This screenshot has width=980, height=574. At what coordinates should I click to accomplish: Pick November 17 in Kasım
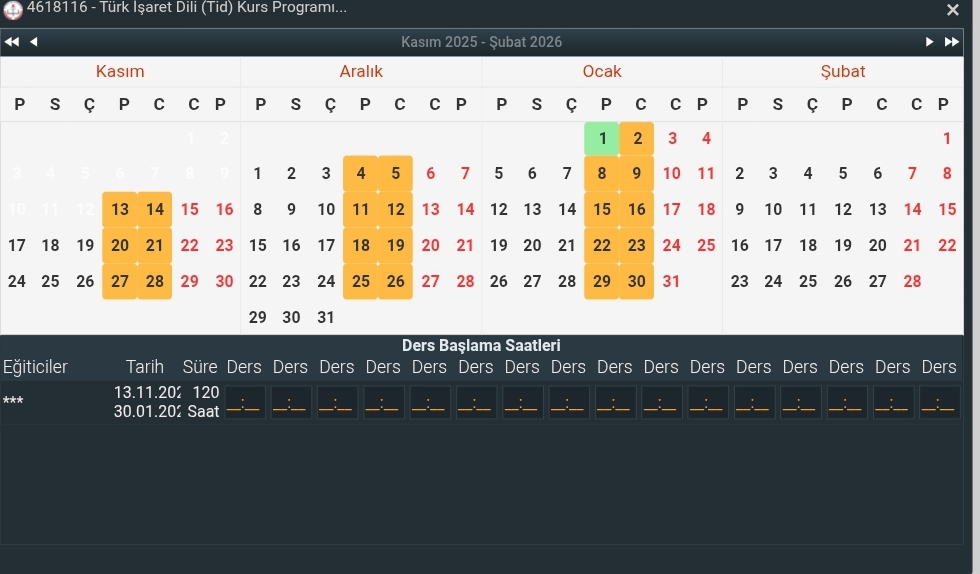17,245
